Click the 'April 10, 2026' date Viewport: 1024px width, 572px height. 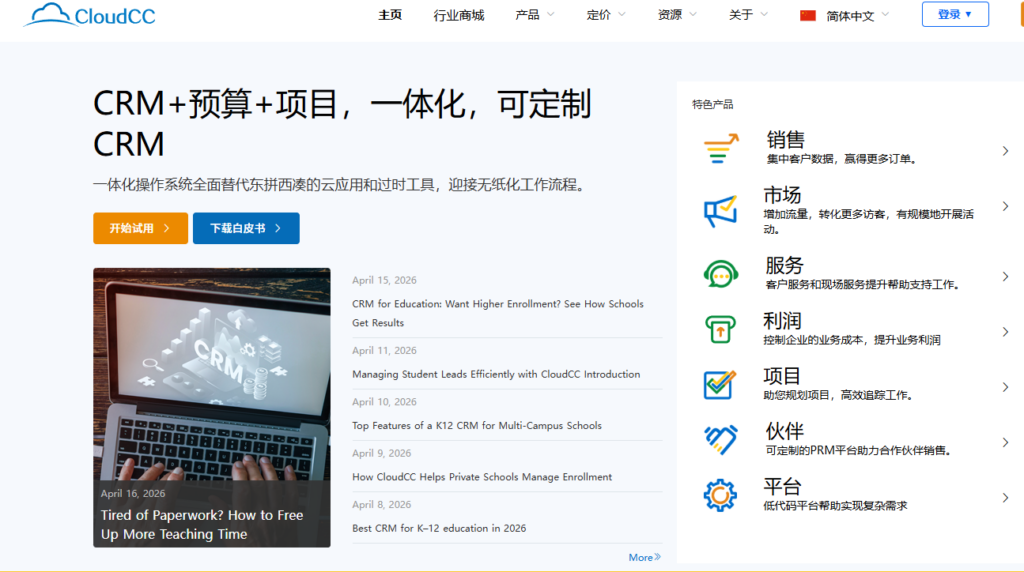[384, 402]
